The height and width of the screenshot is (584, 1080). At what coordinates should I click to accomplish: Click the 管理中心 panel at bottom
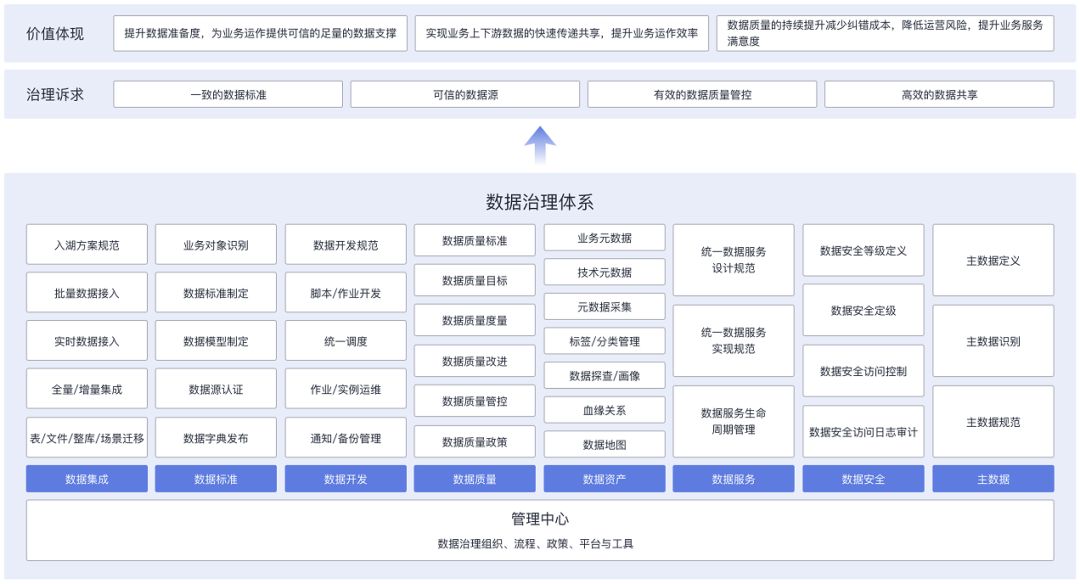(x=540, y=530)
